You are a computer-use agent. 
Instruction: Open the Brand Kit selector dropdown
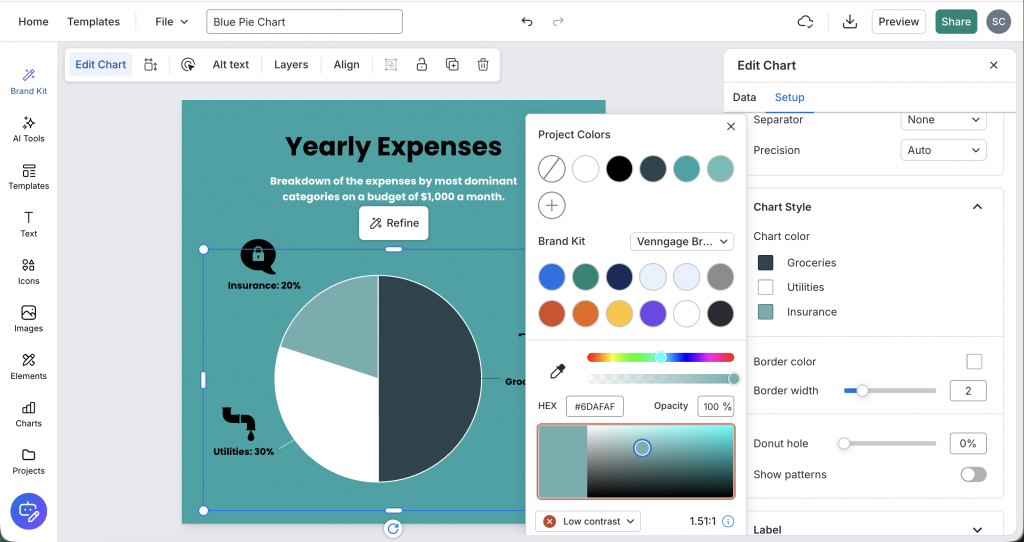[682, 242]
